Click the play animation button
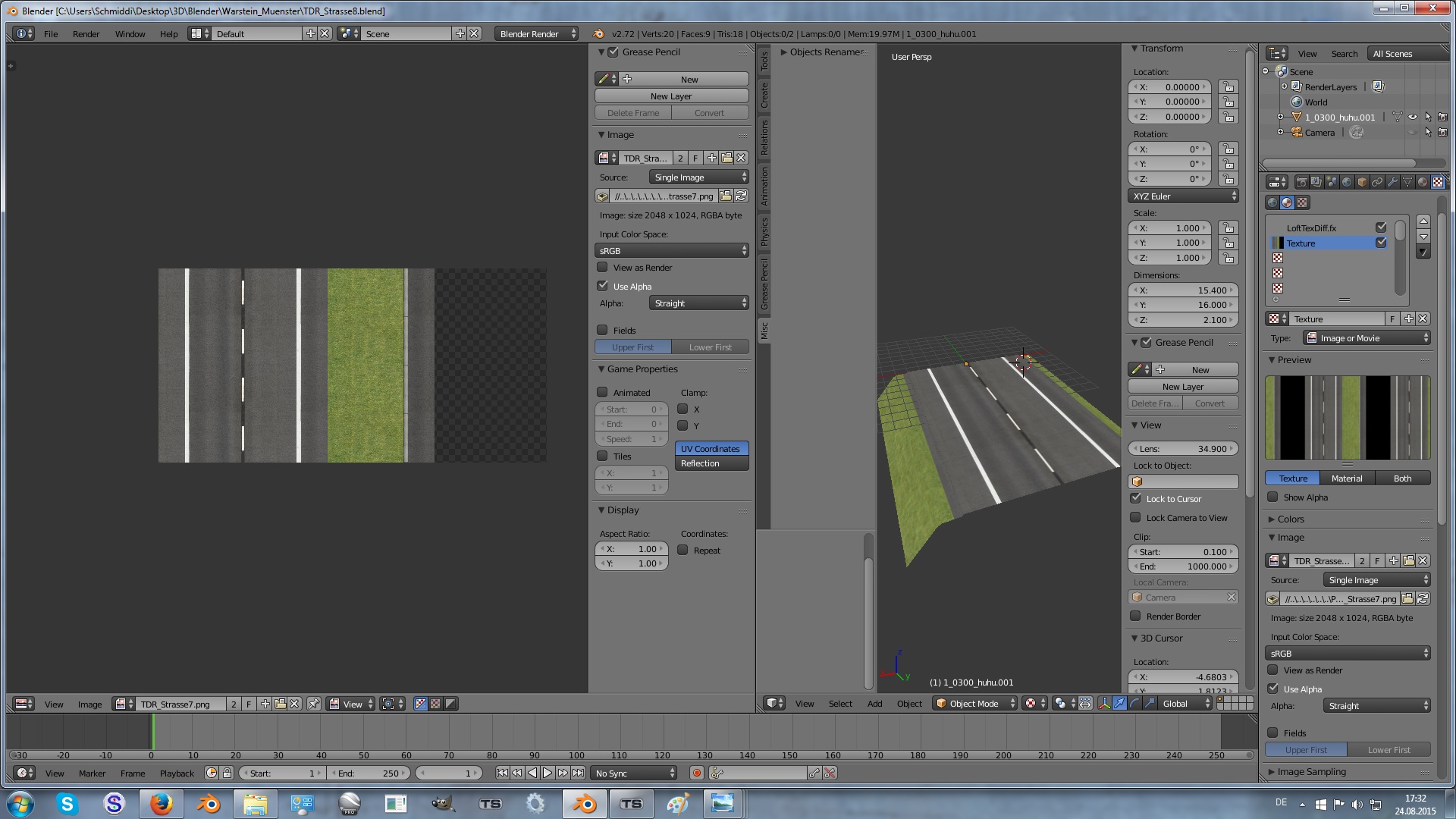The width and height of the screenshot is (1456, 819). 547,773
